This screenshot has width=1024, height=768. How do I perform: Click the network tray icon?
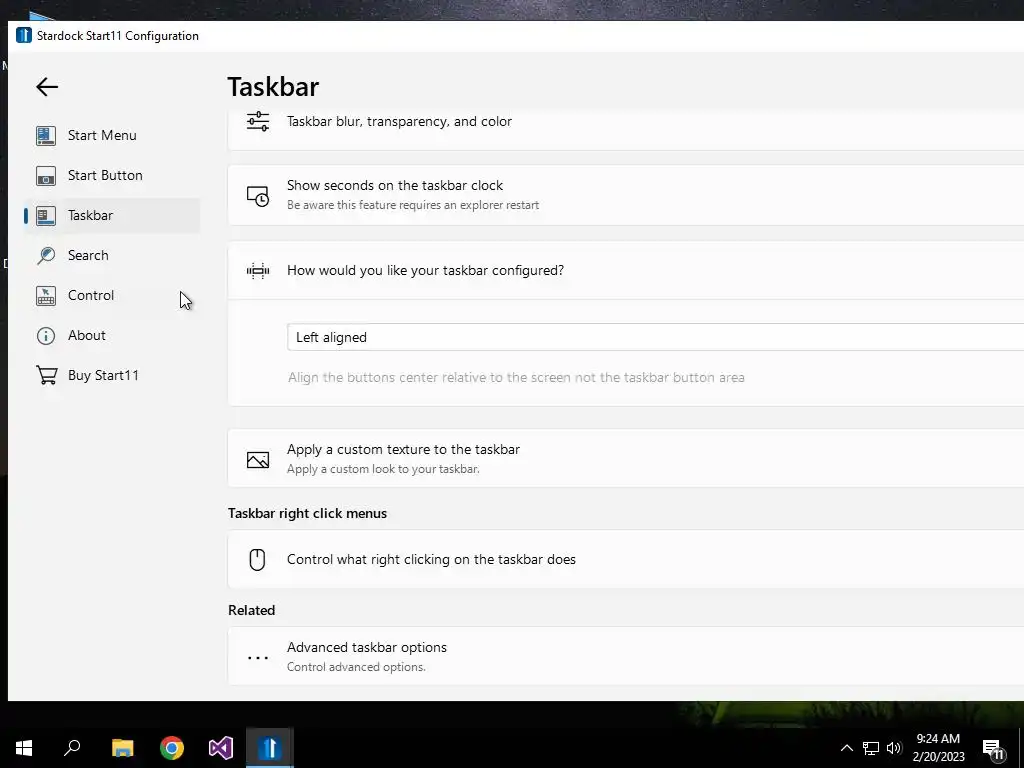coord(871,748)
